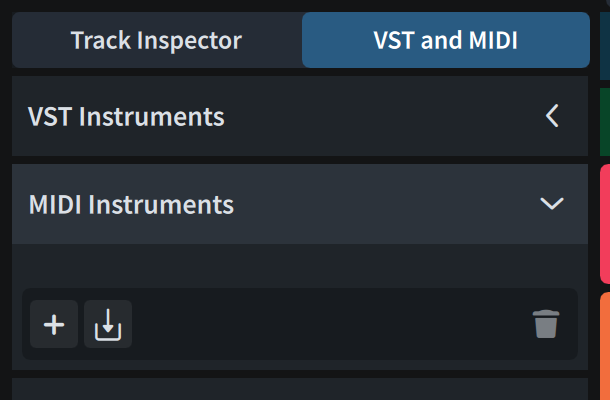Click the empty MIDI instrument list area

click(x=300, y=266)
